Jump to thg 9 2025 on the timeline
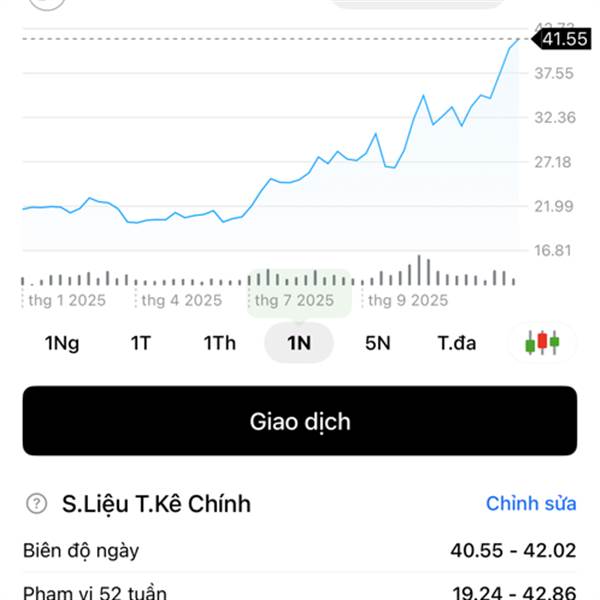This screenshot has height=600, width=600. [409, 299]
